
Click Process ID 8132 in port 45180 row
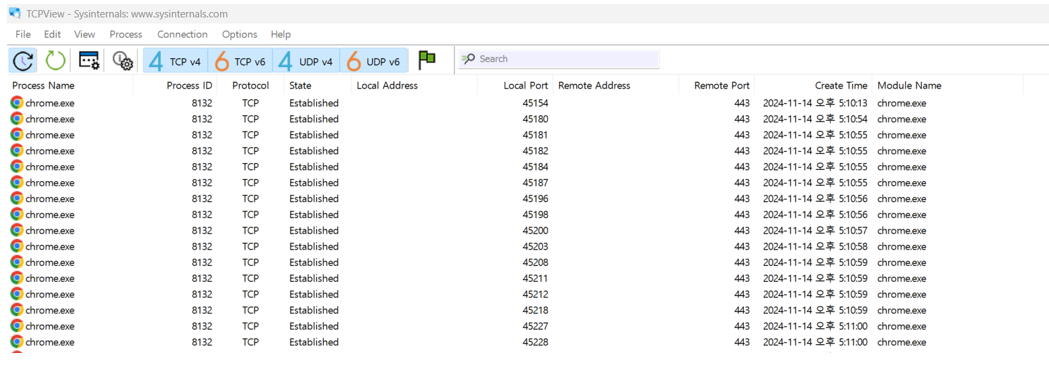click(201, 119)
